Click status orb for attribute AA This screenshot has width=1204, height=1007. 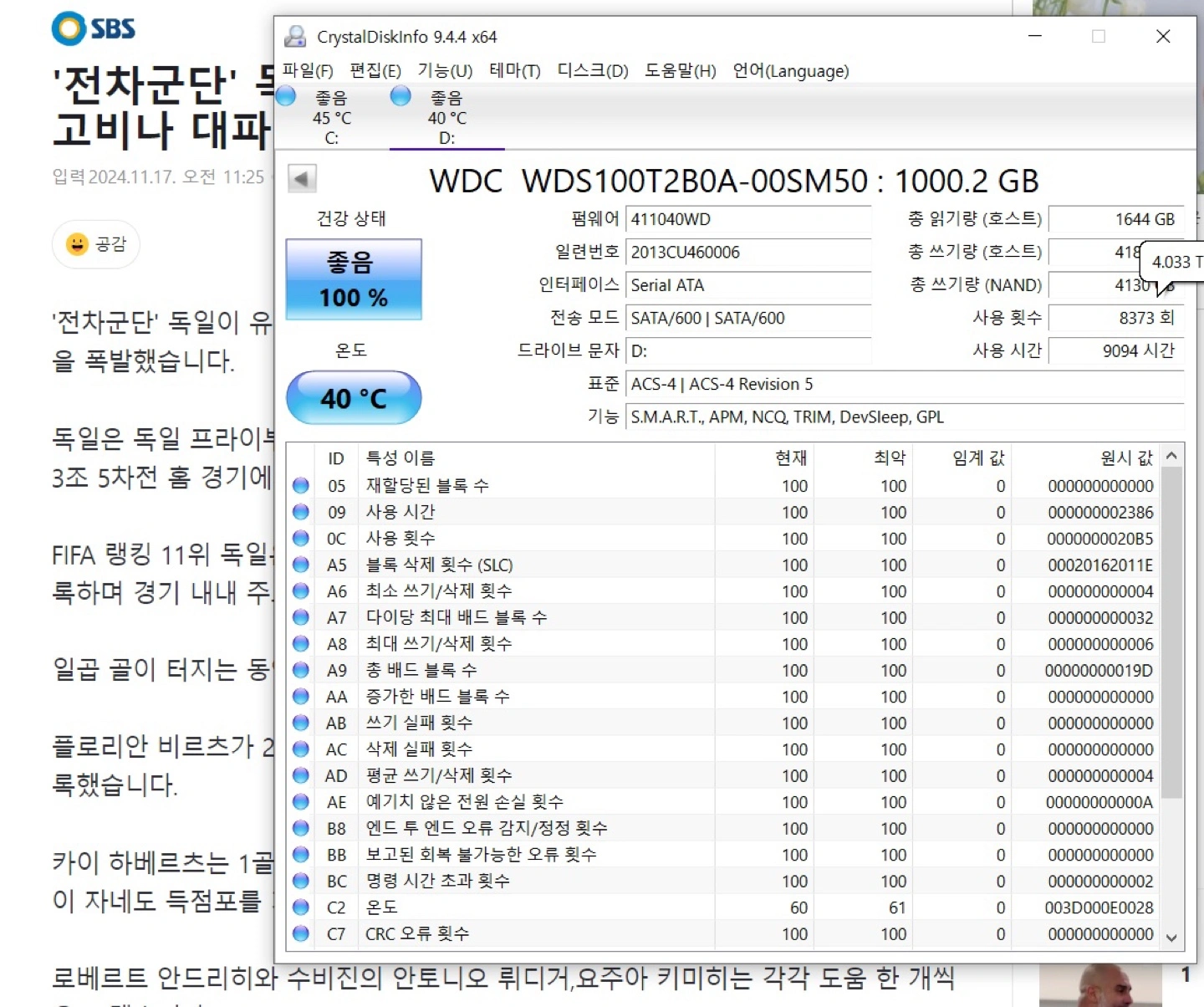[301, 696]
